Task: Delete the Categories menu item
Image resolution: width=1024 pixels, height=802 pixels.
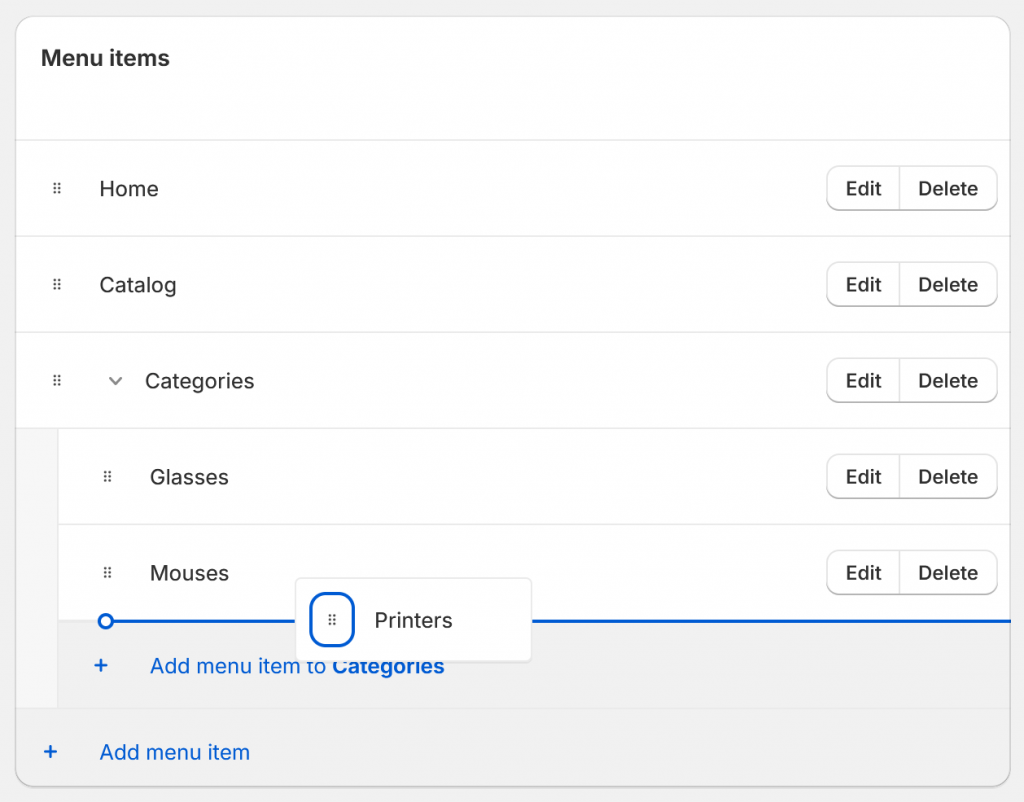Action: [x=947, y=380]
